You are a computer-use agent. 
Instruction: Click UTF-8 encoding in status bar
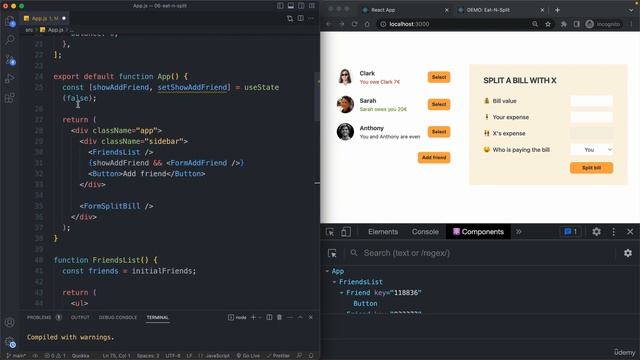173,356
